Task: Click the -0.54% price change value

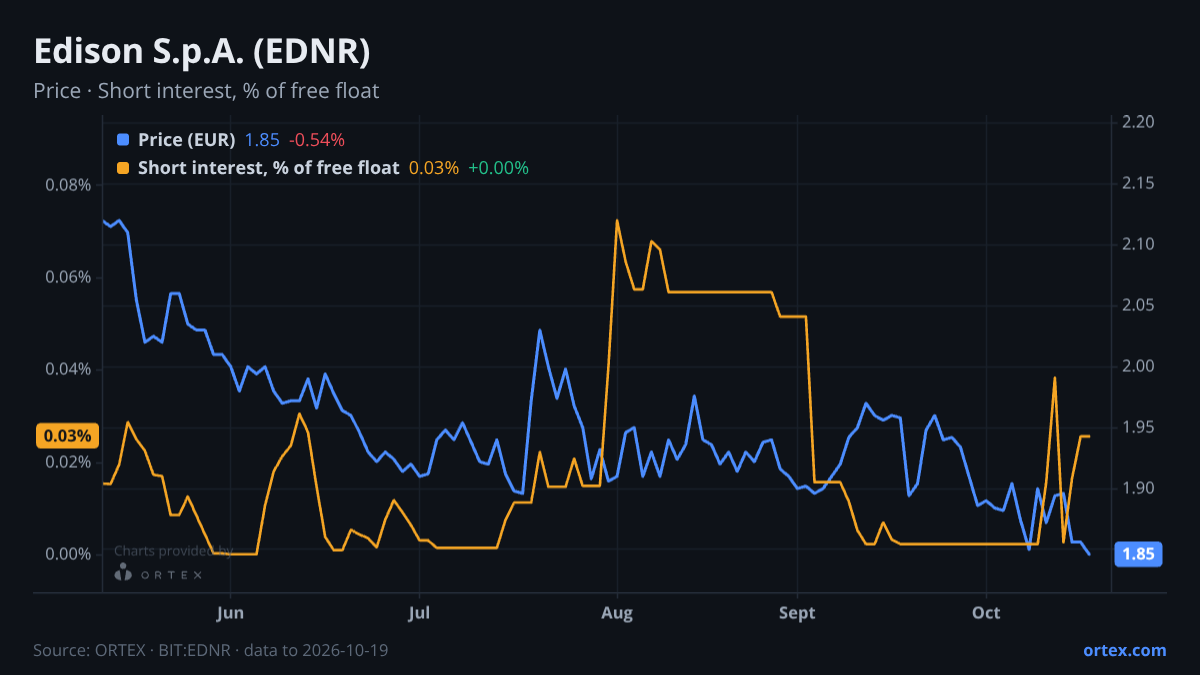Action: point(317,140)
